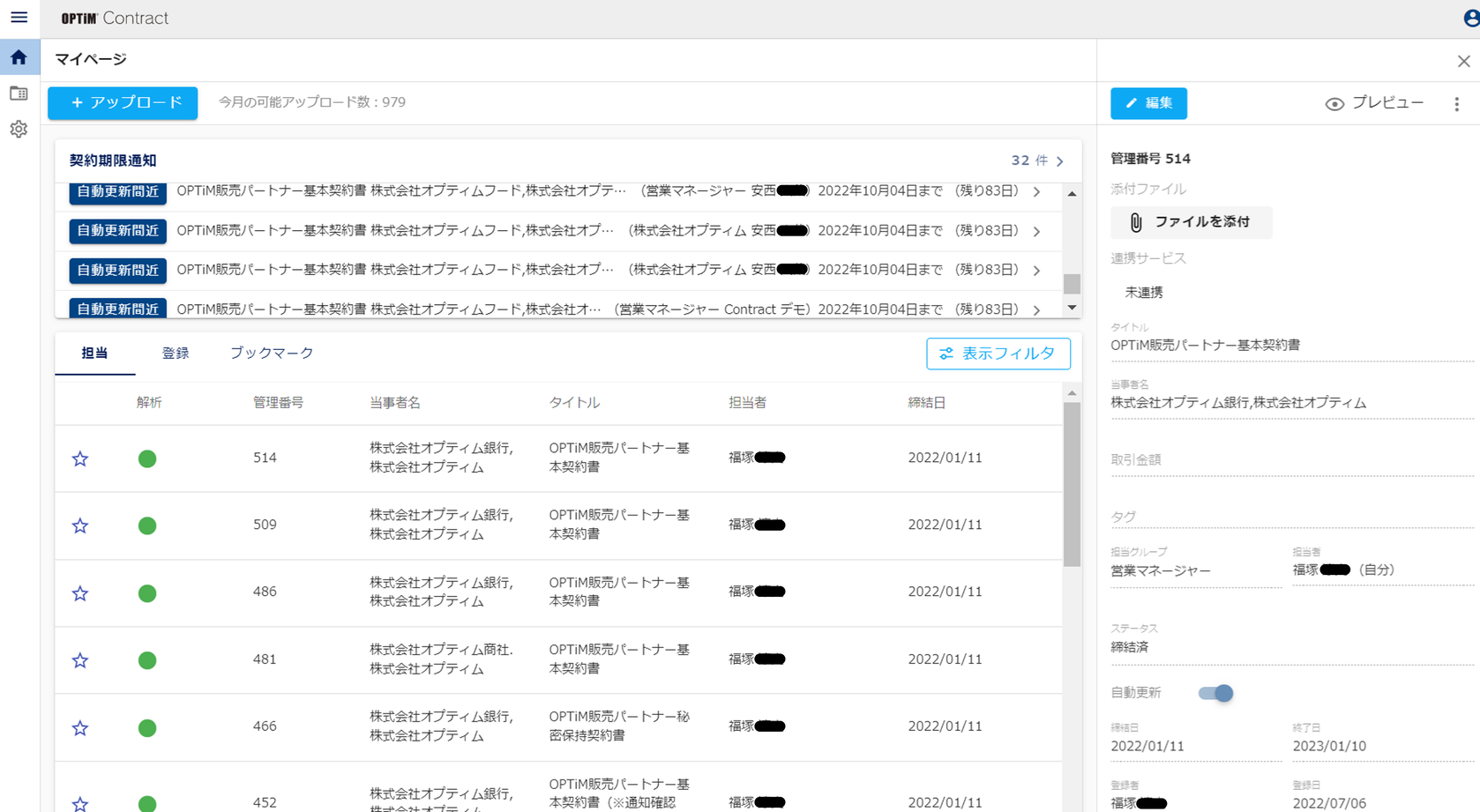Click the pencil icon on the 編集 button
This screenshot has width=1480, height=812.
[1133, 103]
